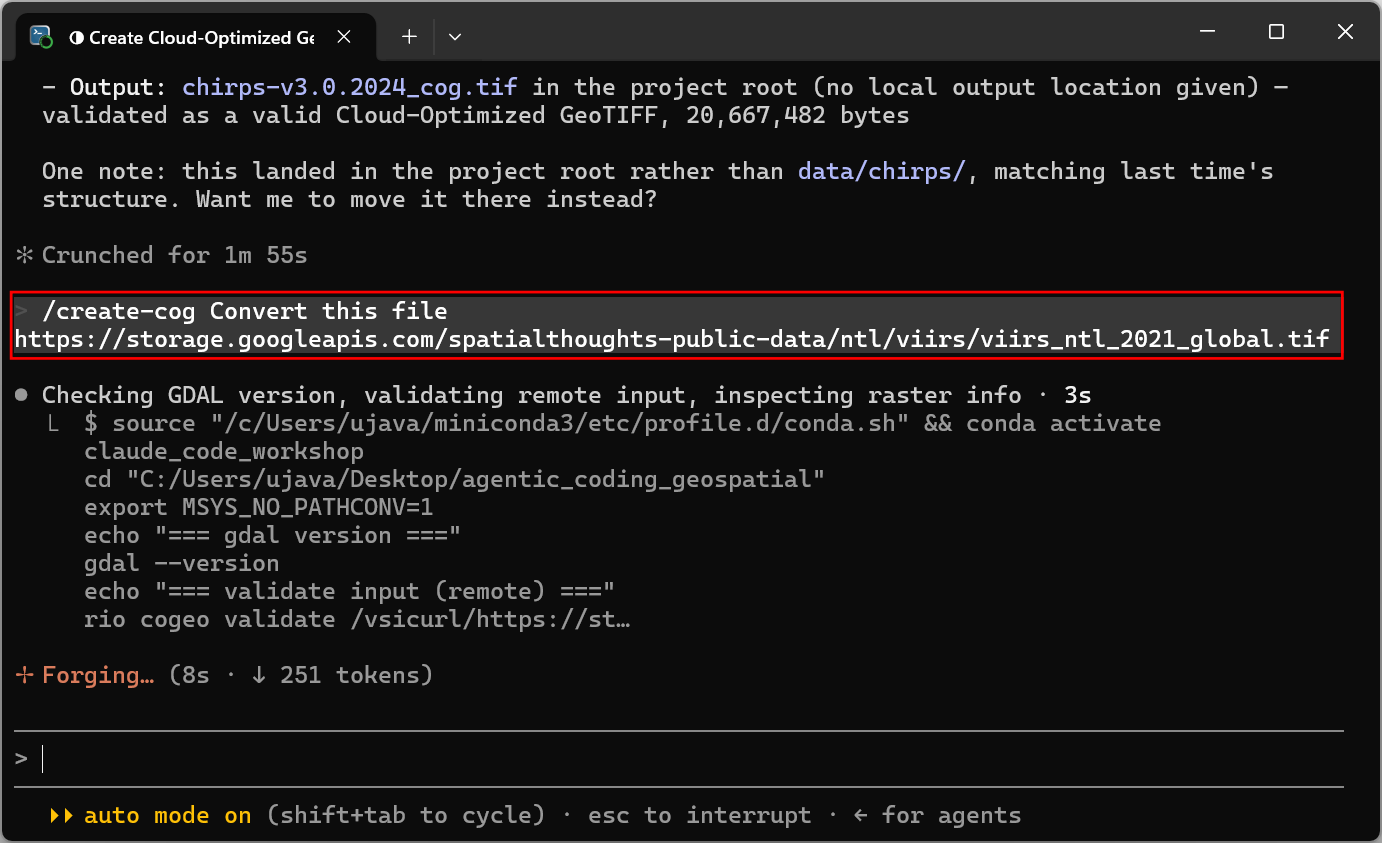Click 'Crunched for 1m 55s' status
Image resolution: width=1382 pixels, height=843 pixels.
click(x=175, y=255)
